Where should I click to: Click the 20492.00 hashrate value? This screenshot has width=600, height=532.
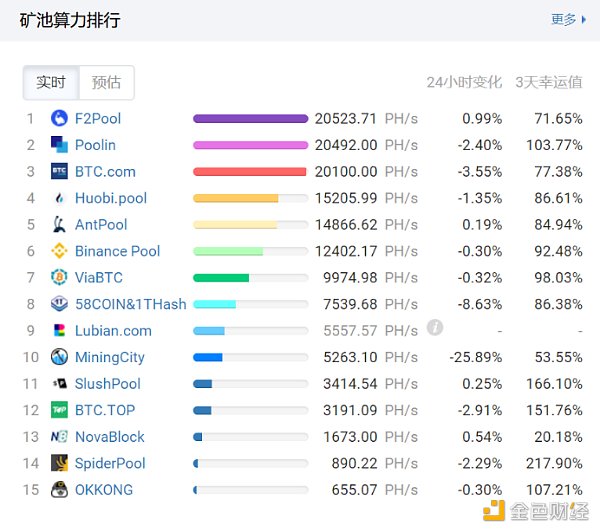(346, 145)
